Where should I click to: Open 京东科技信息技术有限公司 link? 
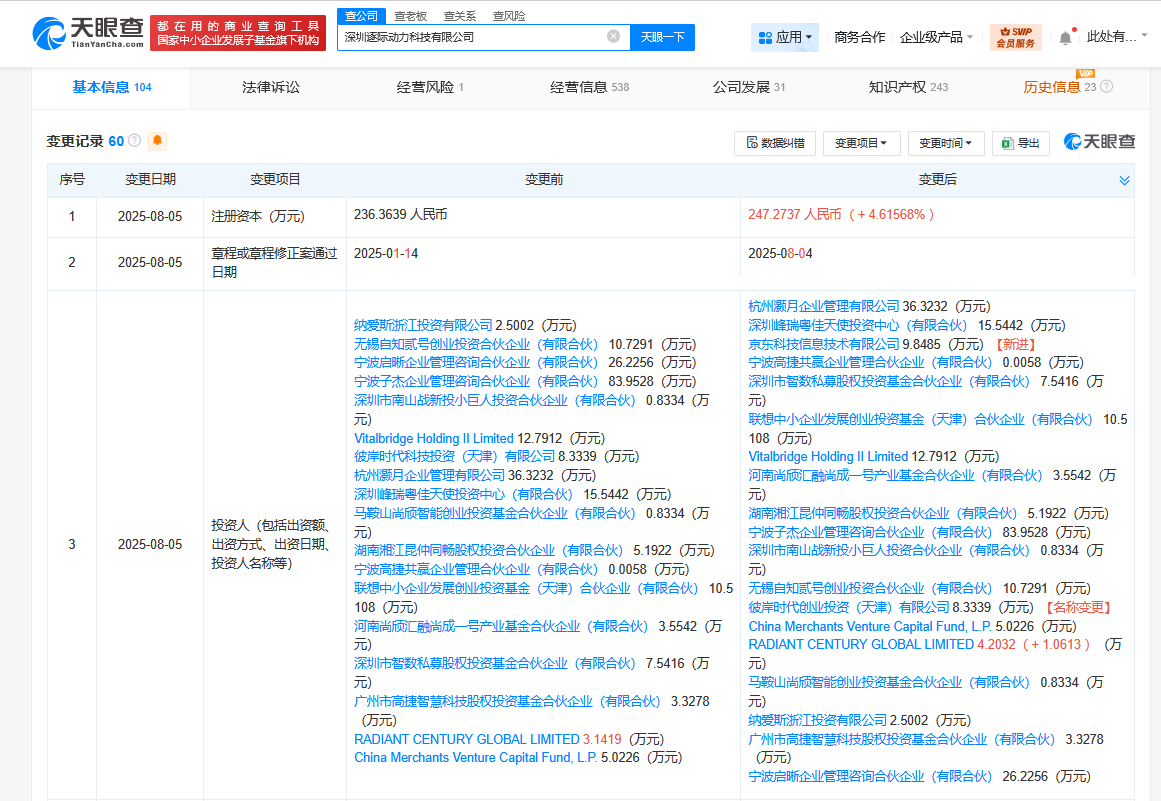click(x=823, y=344)
